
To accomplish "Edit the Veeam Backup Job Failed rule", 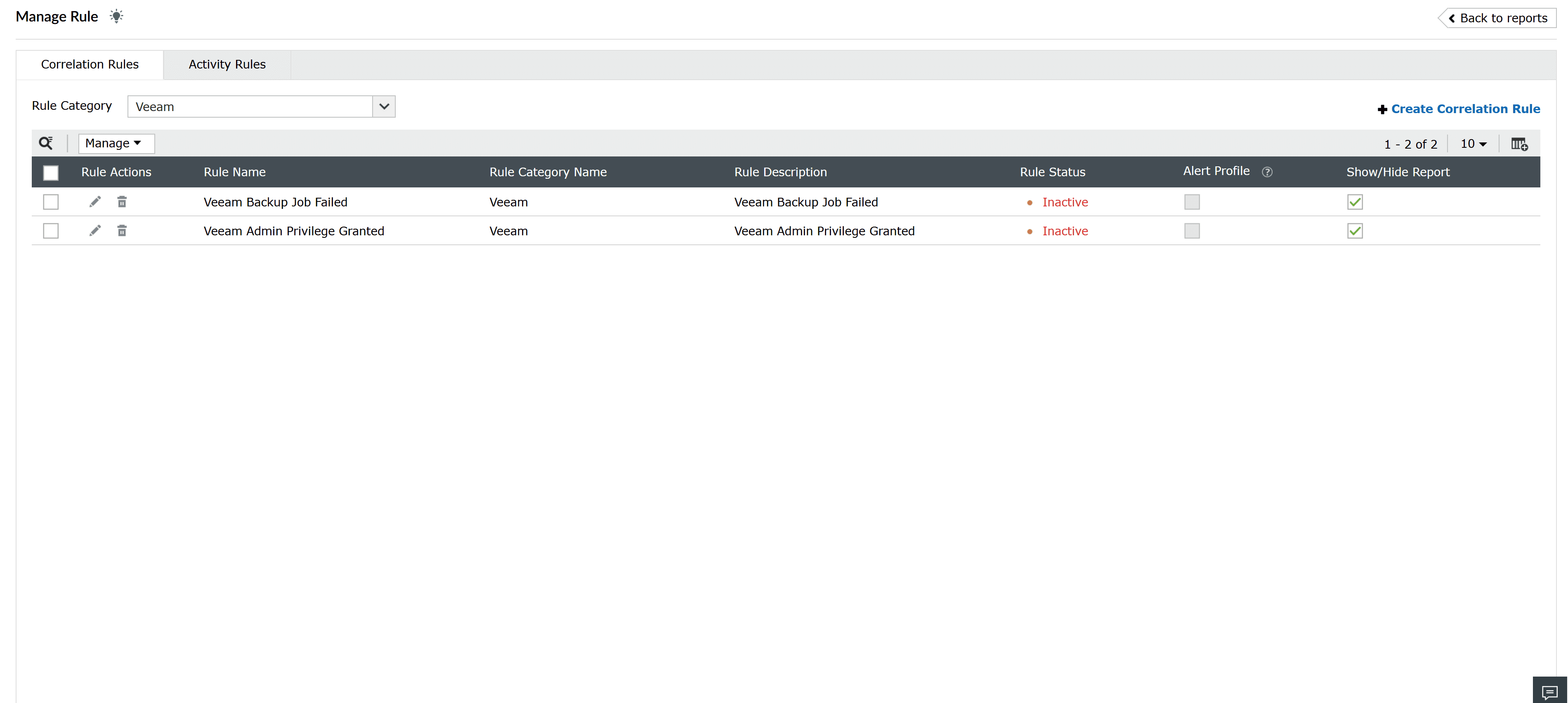I will (x=94, y=201).
